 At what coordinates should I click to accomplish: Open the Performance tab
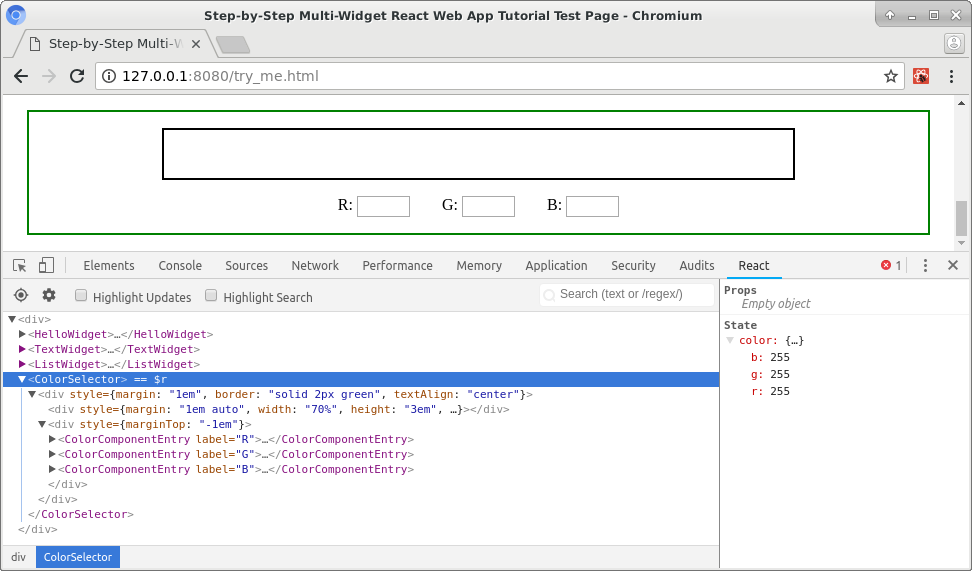[x=397, y=265]
